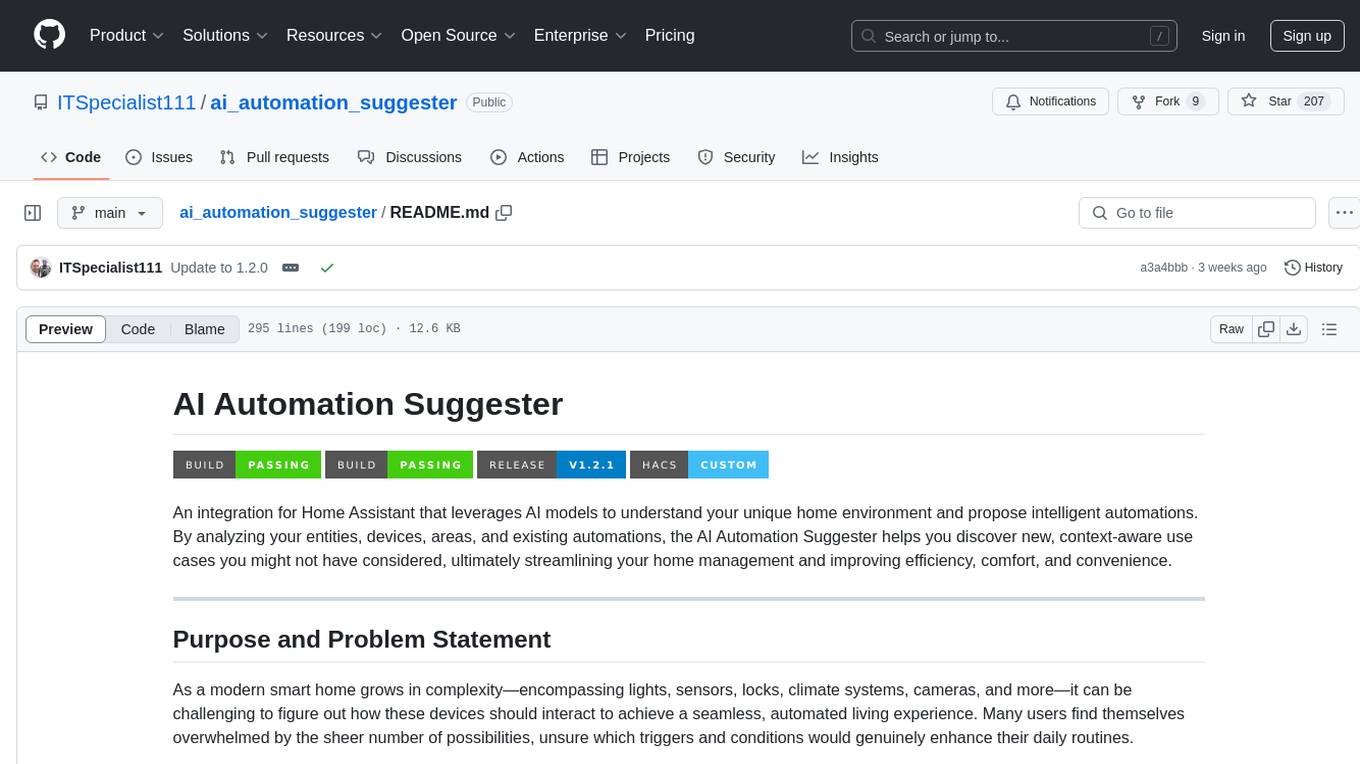This screenshot has width=1360, height=764.
Task: Switch to the Issues tab
Action: point(159,157)
